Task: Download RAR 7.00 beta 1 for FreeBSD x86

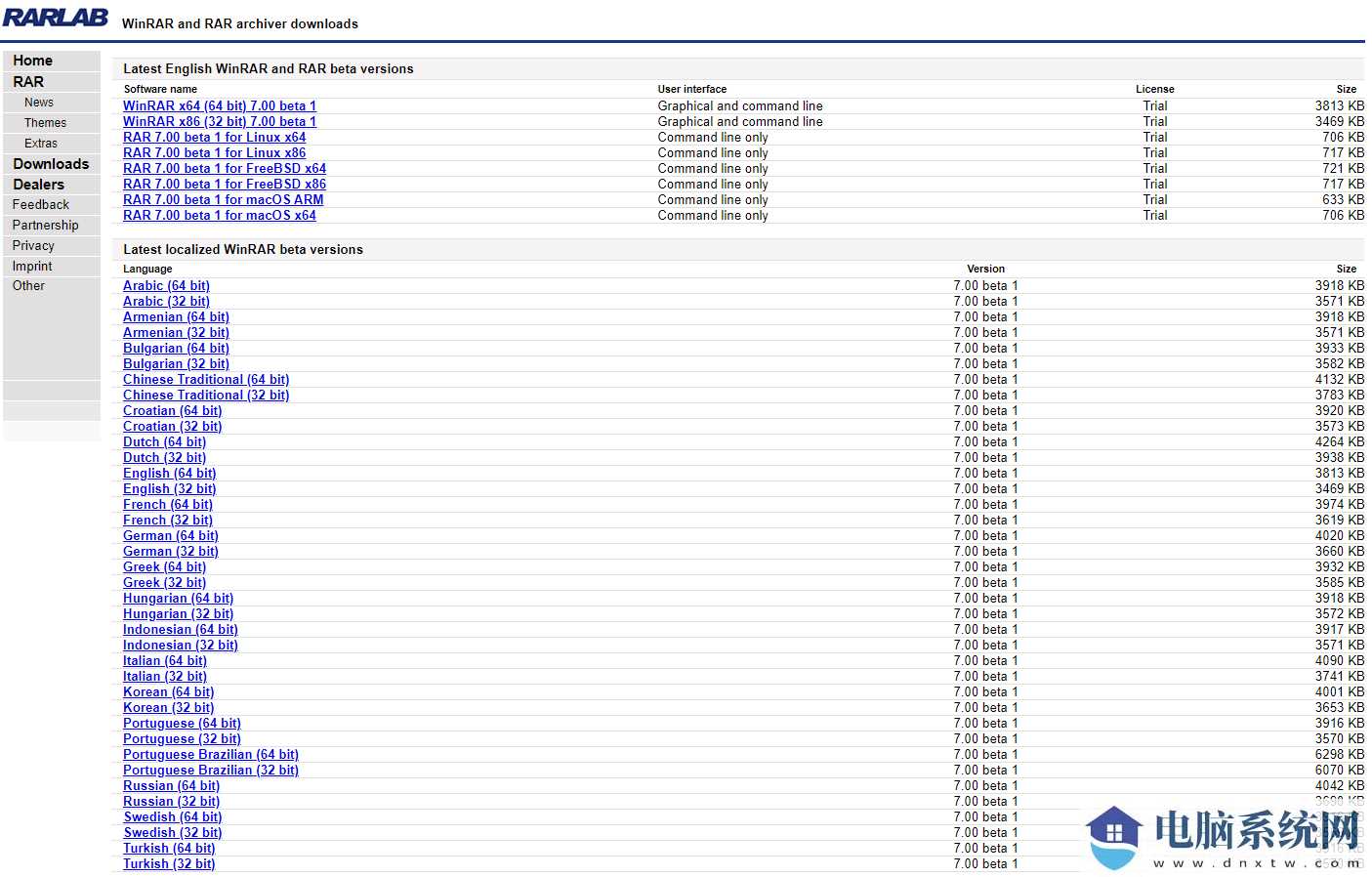Action: point(225,185)
